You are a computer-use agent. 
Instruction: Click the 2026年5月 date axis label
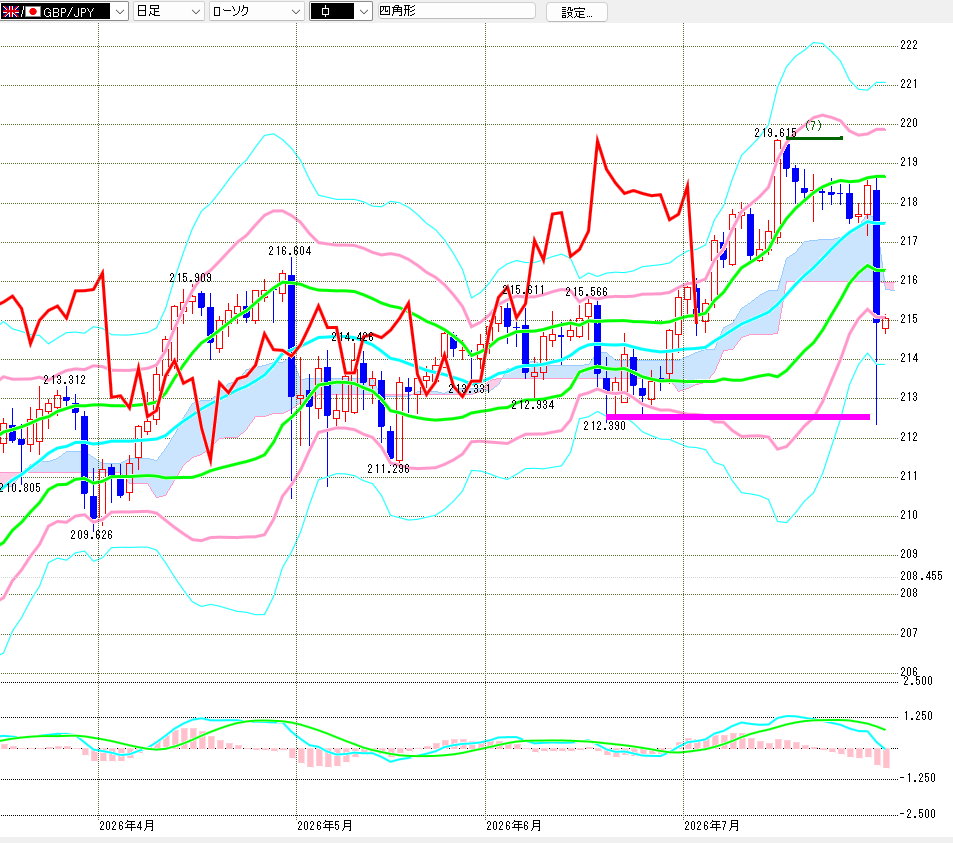point(325,825)
